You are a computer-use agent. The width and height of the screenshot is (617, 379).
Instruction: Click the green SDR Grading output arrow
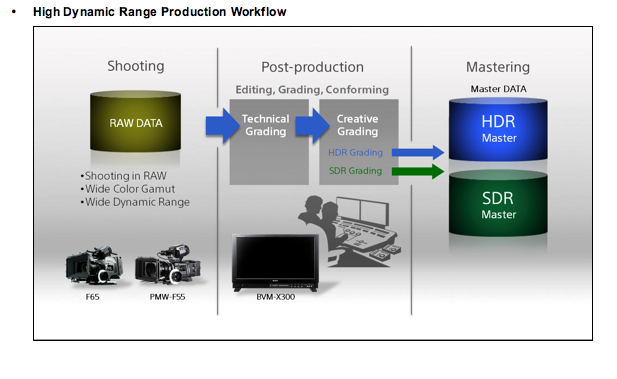pos(418,171)
